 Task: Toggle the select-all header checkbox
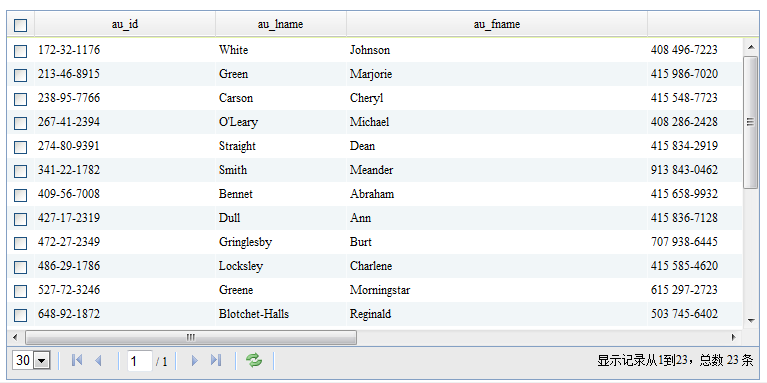pyautogui.click(x=21, y=25)
